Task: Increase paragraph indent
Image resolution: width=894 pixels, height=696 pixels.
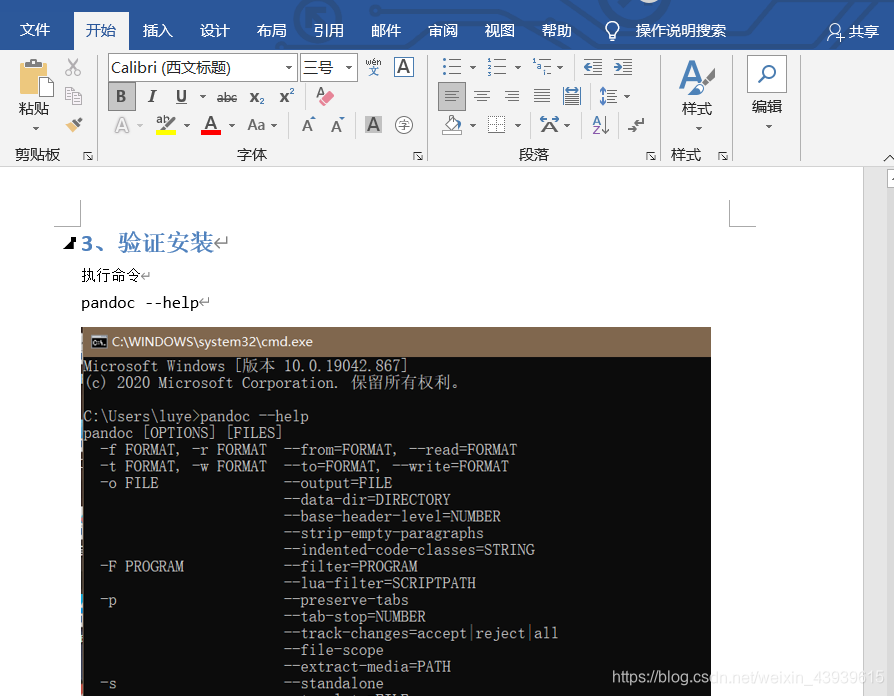Action: pyautogui.click(x=623, y=67)
